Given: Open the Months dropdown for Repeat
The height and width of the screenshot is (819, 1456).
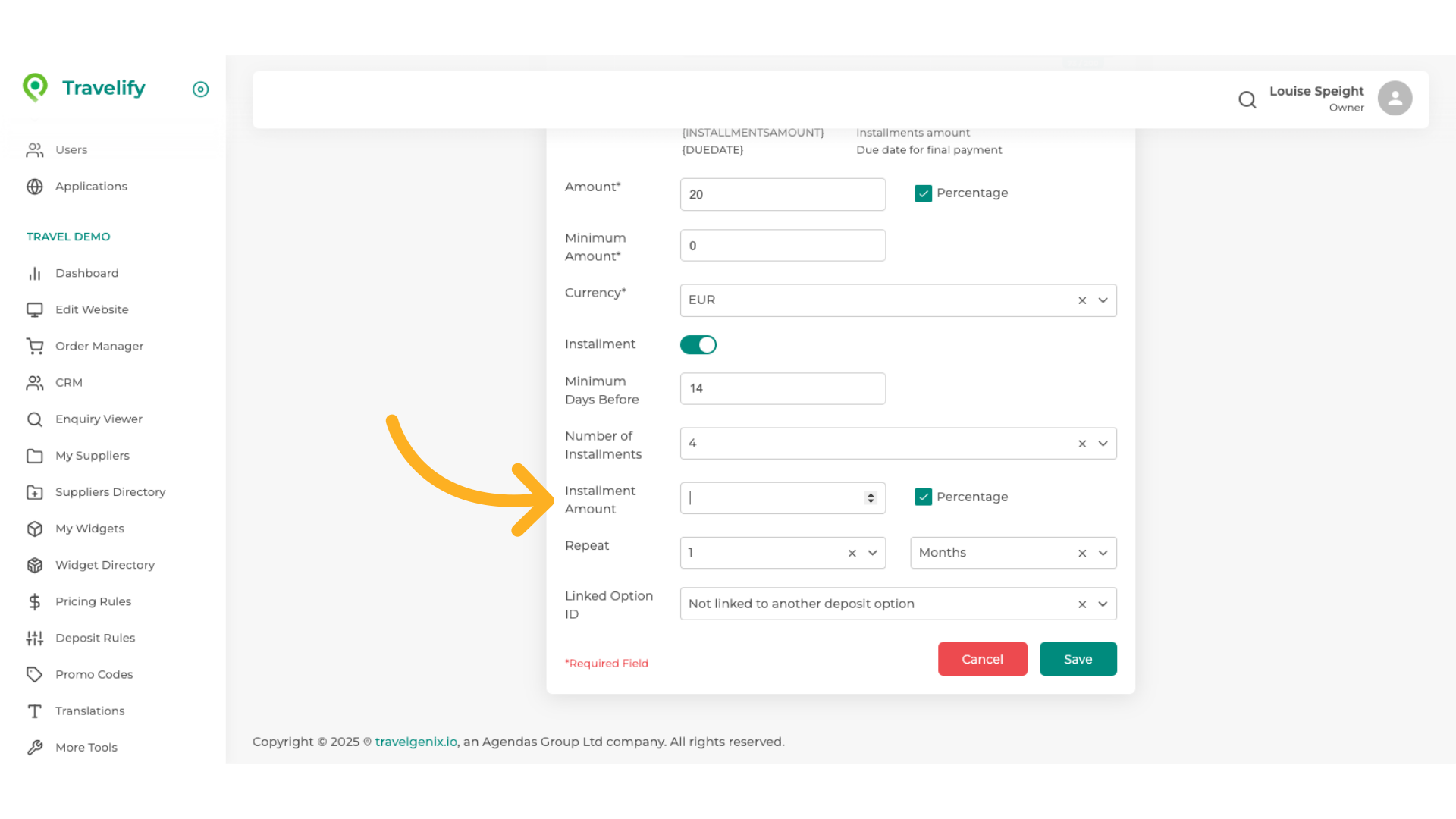Looking at the screenshot, I should [x=1103, y=553].
